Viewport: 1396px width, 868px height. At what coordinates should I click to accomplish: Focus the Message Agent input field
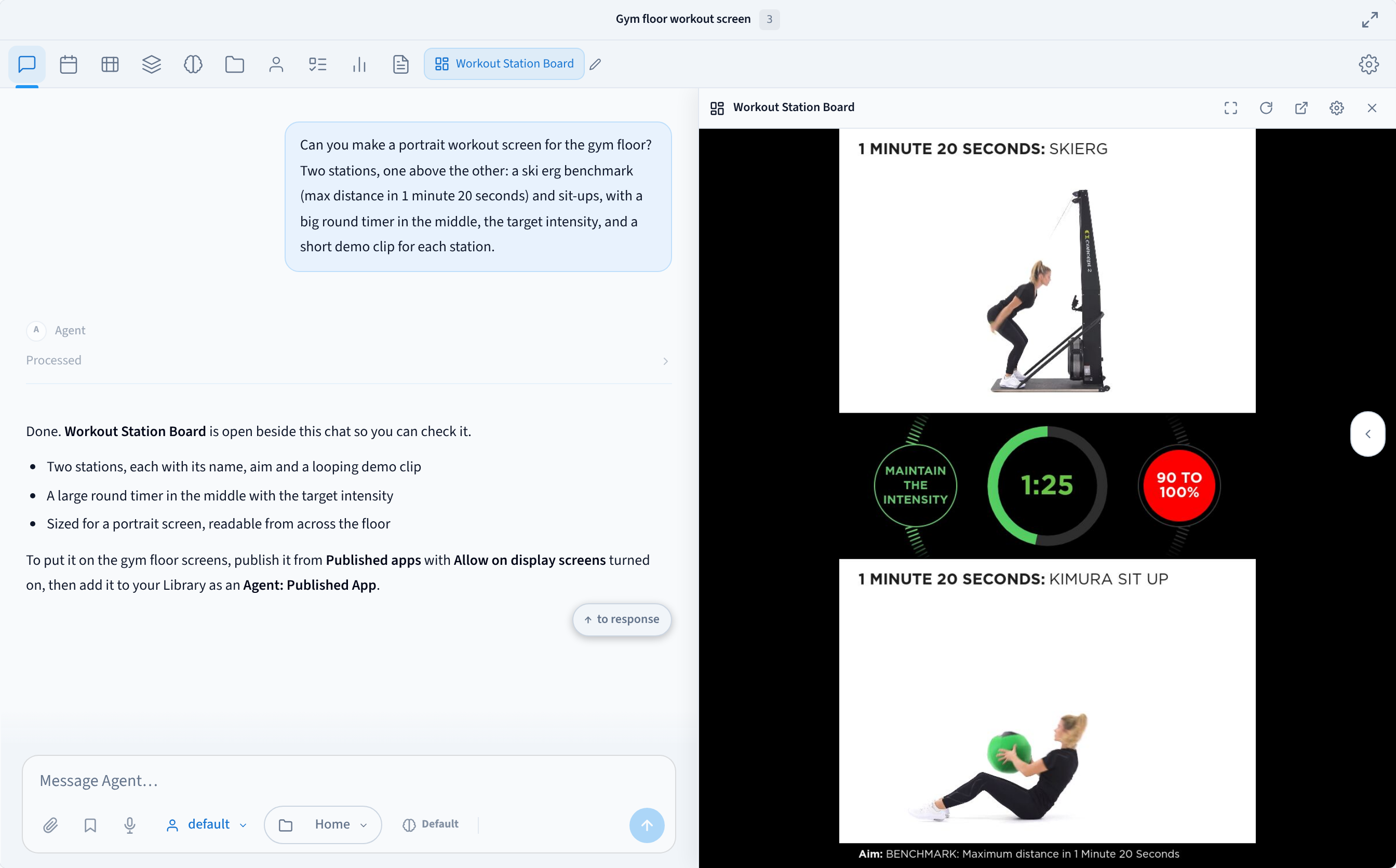(x=348, y=781)
